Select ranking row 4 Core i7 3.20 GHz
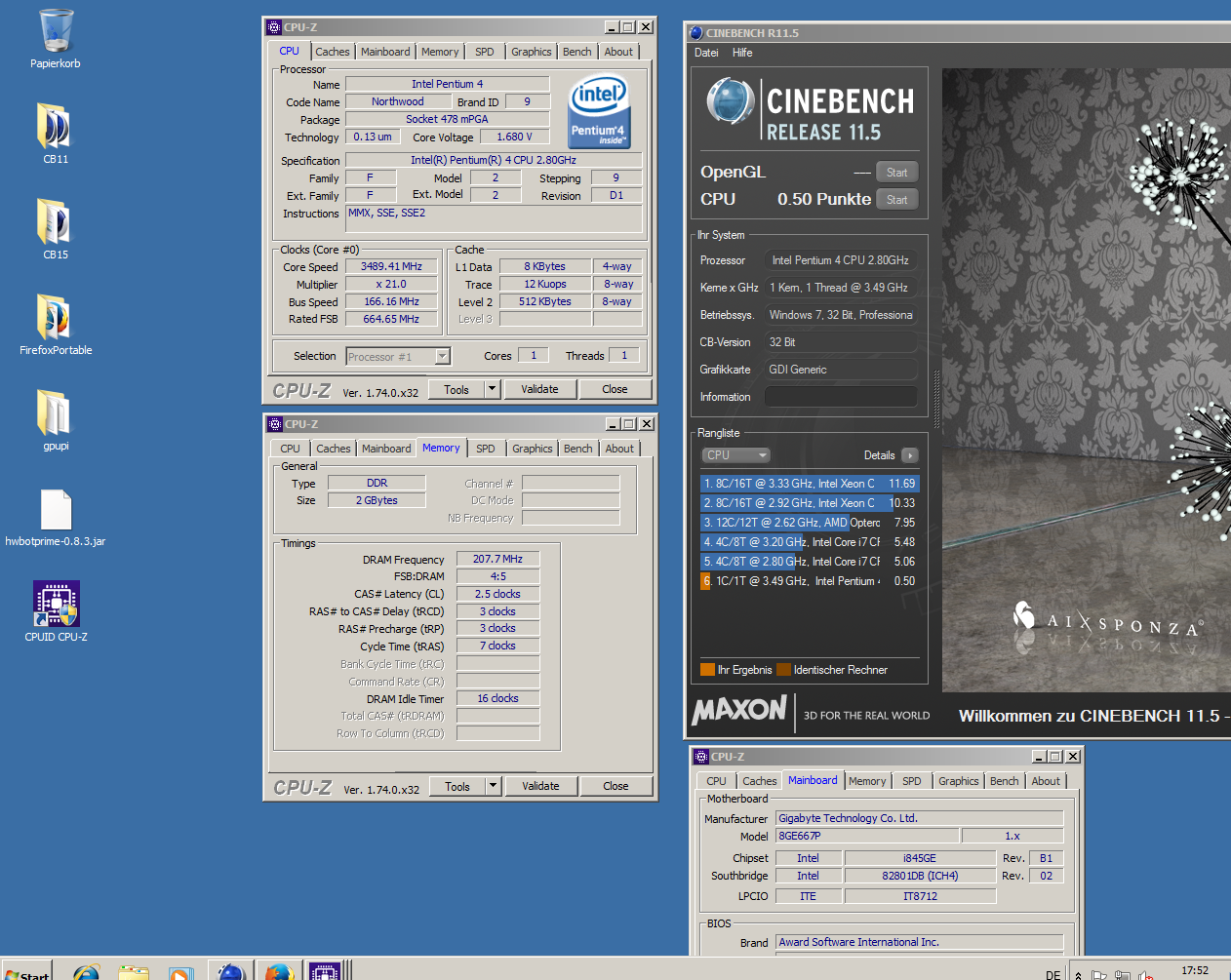 (810, 542)
